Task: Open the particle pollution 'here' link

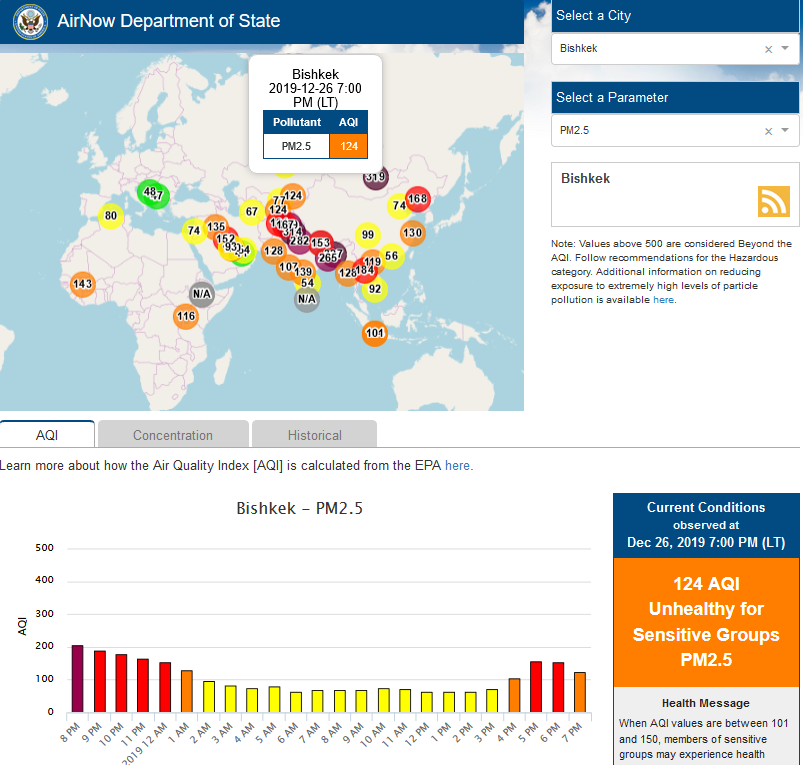Action: [663, 300]
